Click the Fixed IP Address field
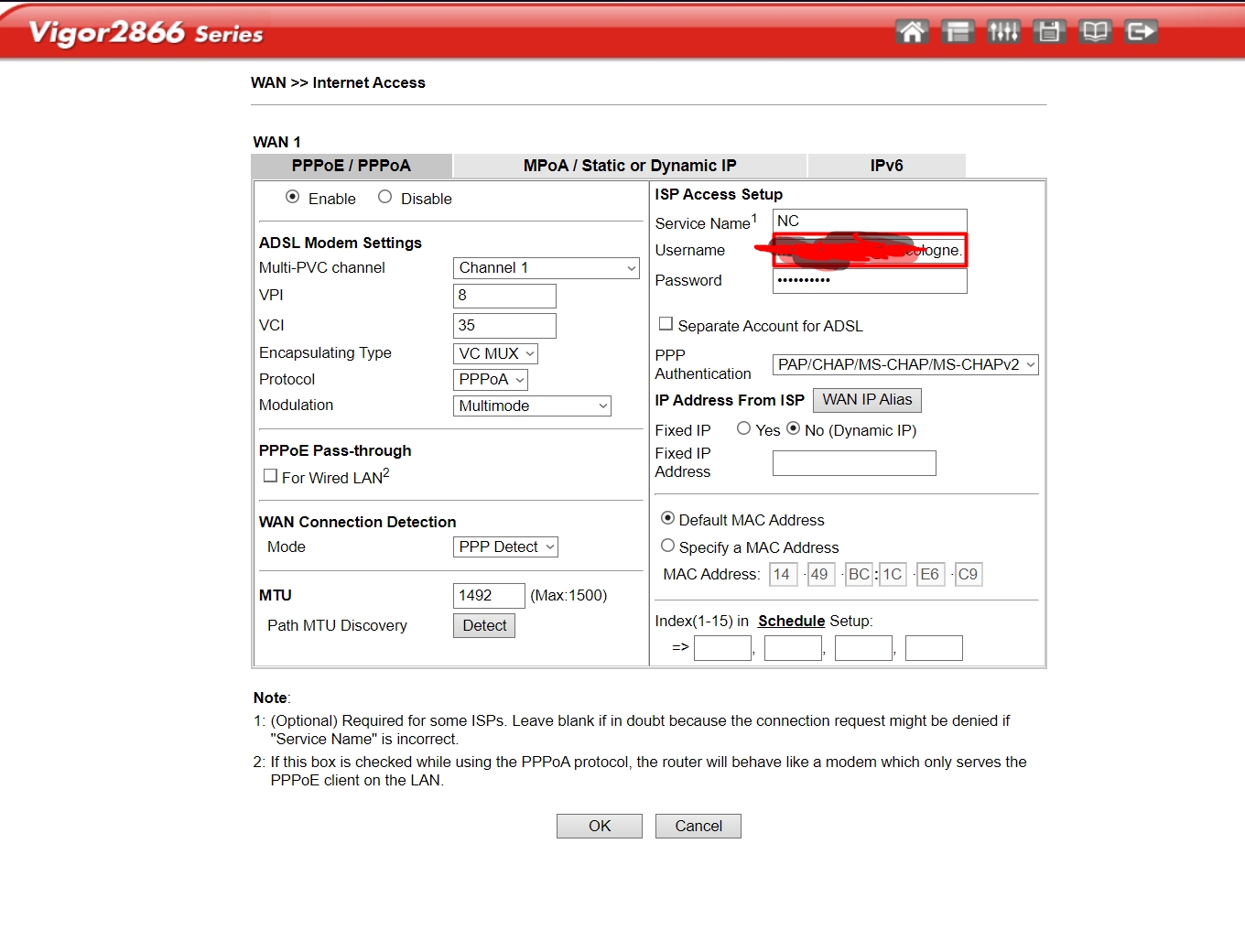The height and width of the screenshot is (952, 1245). coord(854,463)
